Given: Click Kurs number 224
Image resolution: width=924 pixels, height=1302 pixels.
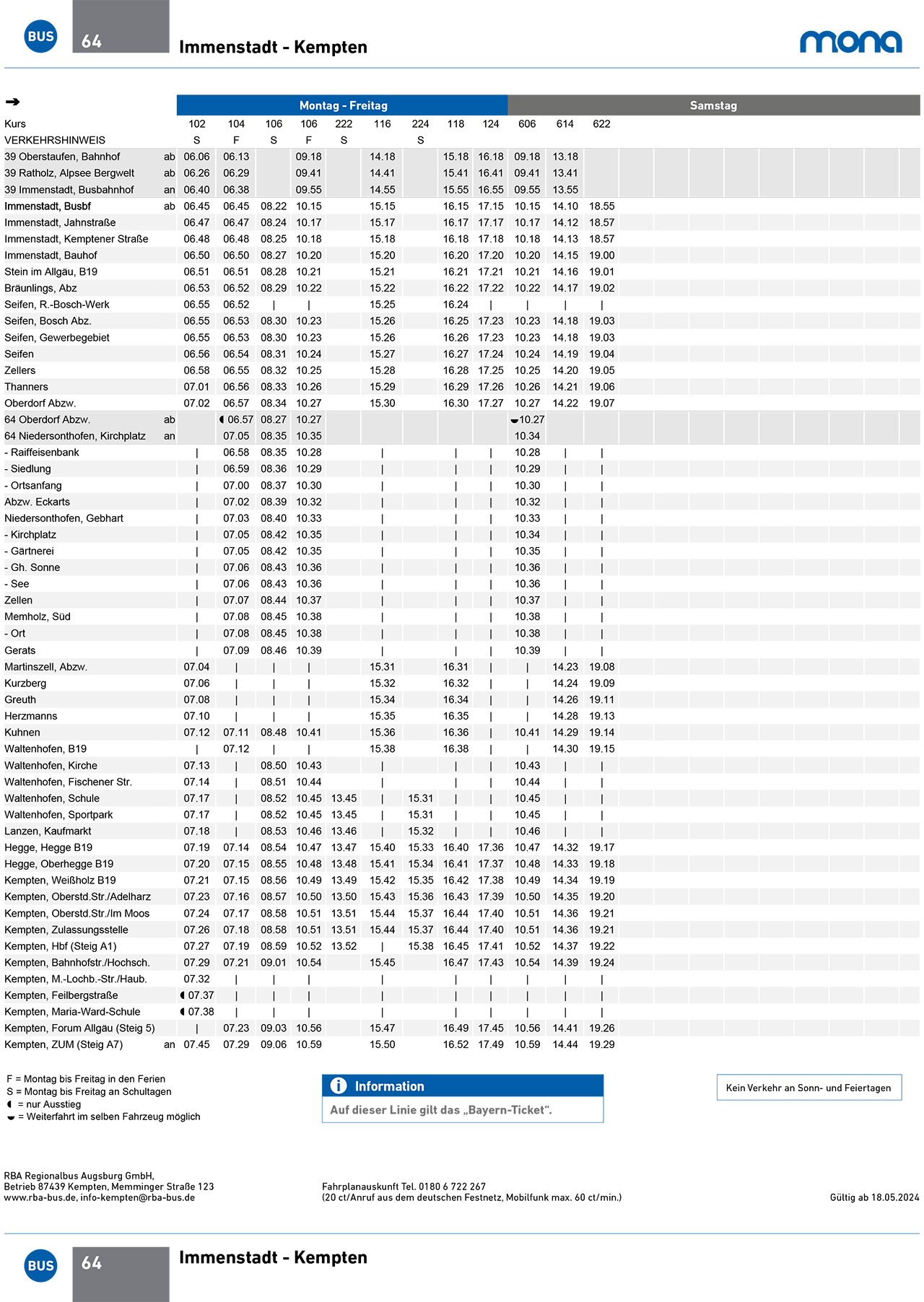Looking at the screenshot, I should (x=420, y=124).
